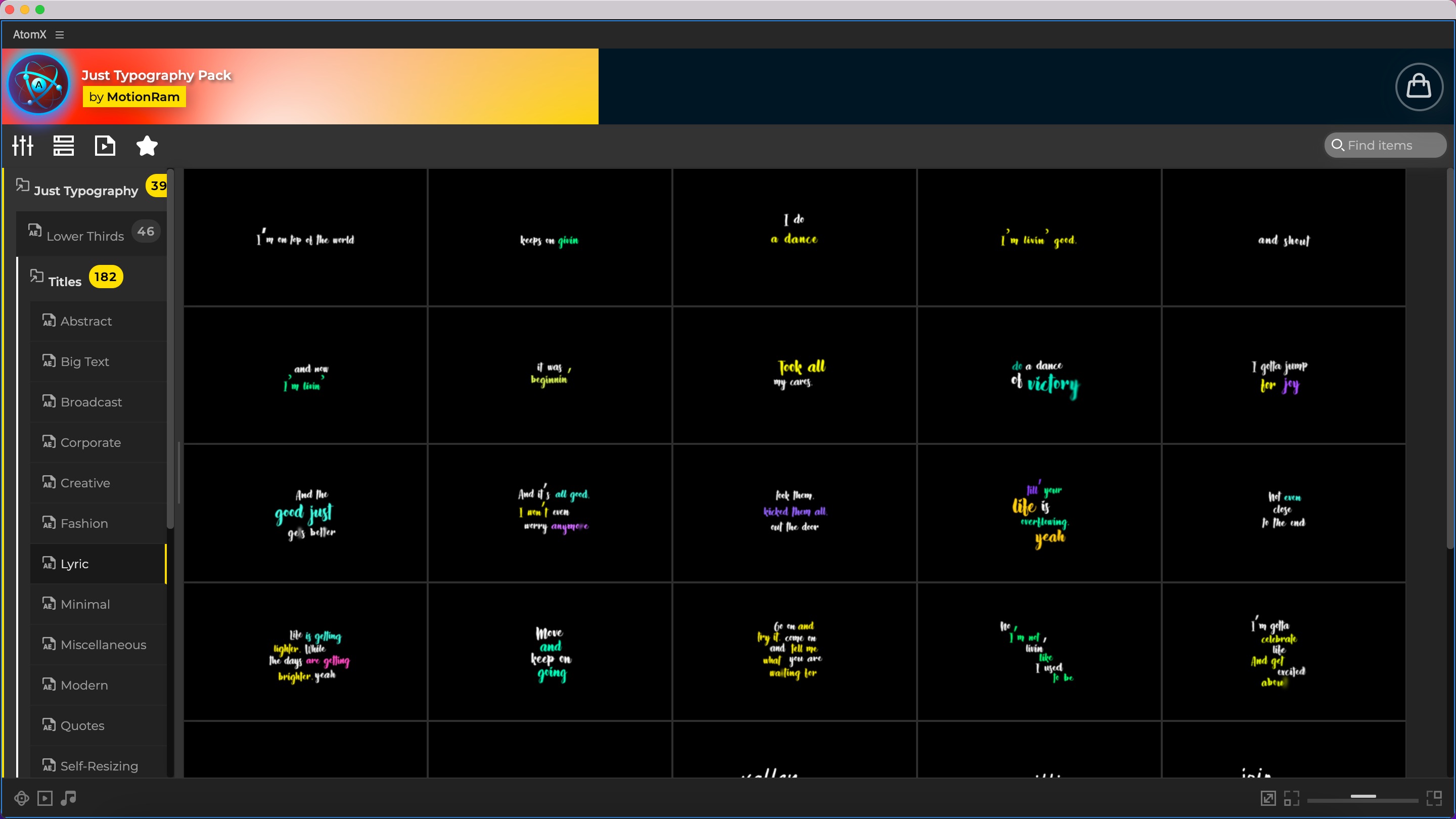Open the AtomX panel hamburger menu
The image size is (1456, 819).
coord(59,35)
